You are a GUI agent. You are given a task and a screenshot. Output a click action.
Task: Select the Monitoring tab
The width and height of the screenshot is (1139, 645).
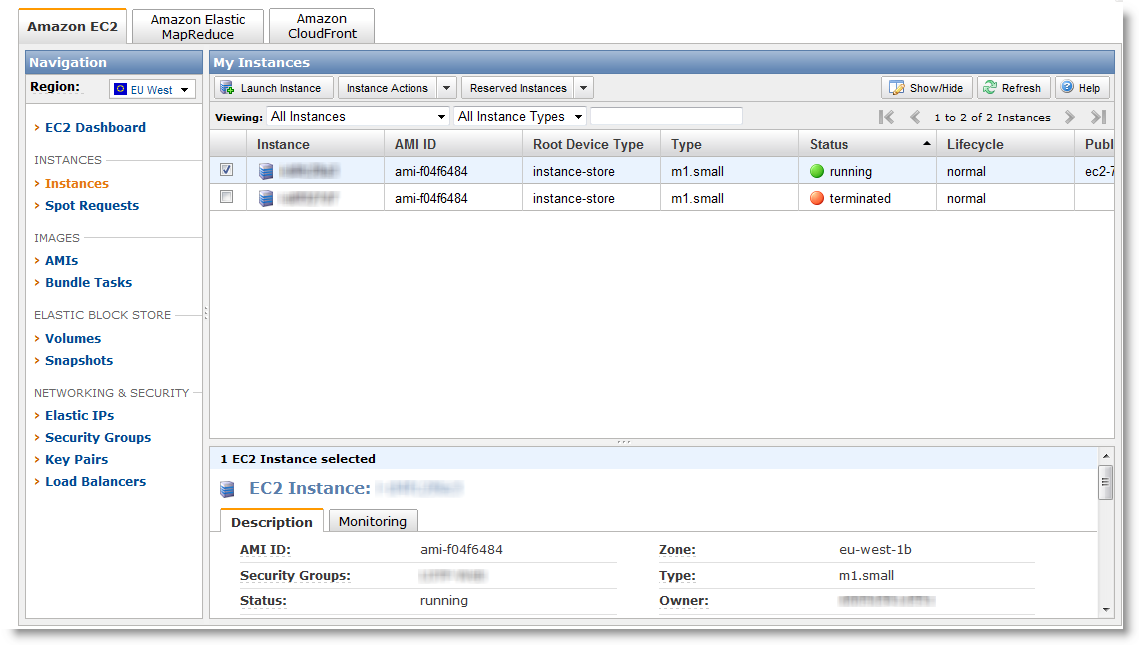[x=373, y=521]
